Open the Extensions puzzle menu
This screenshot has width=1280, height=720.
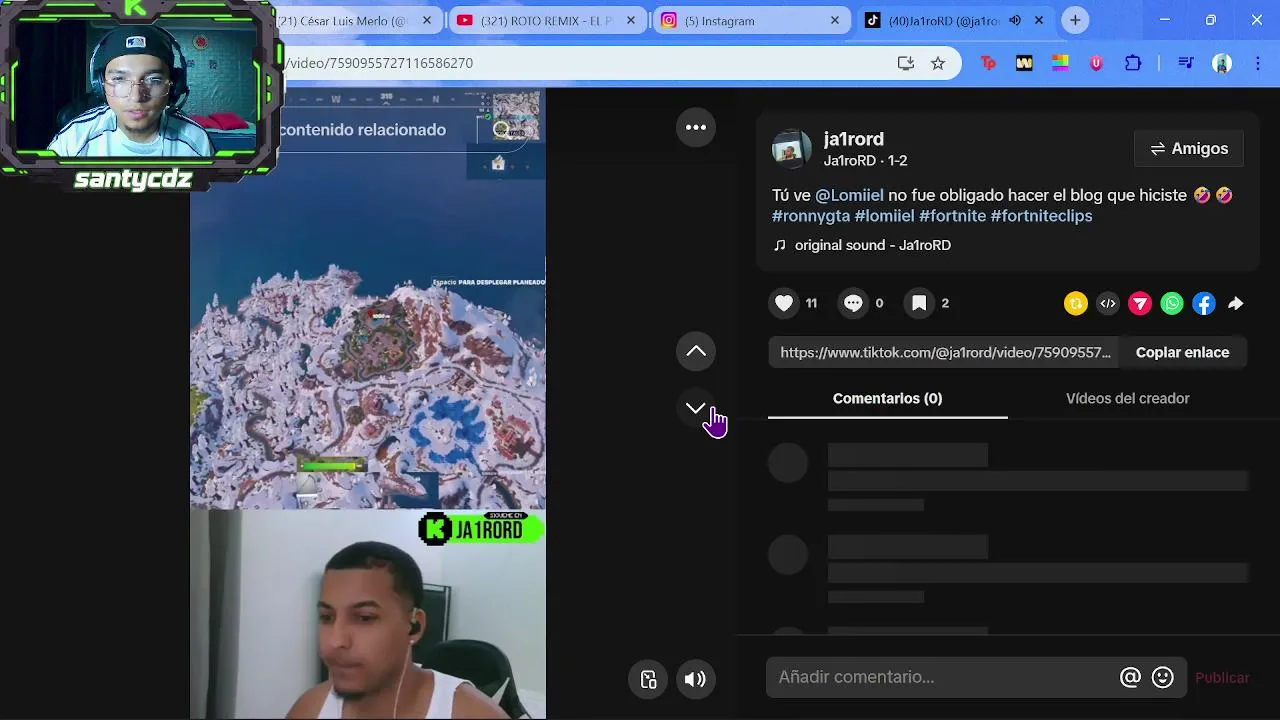[1133, 63]
